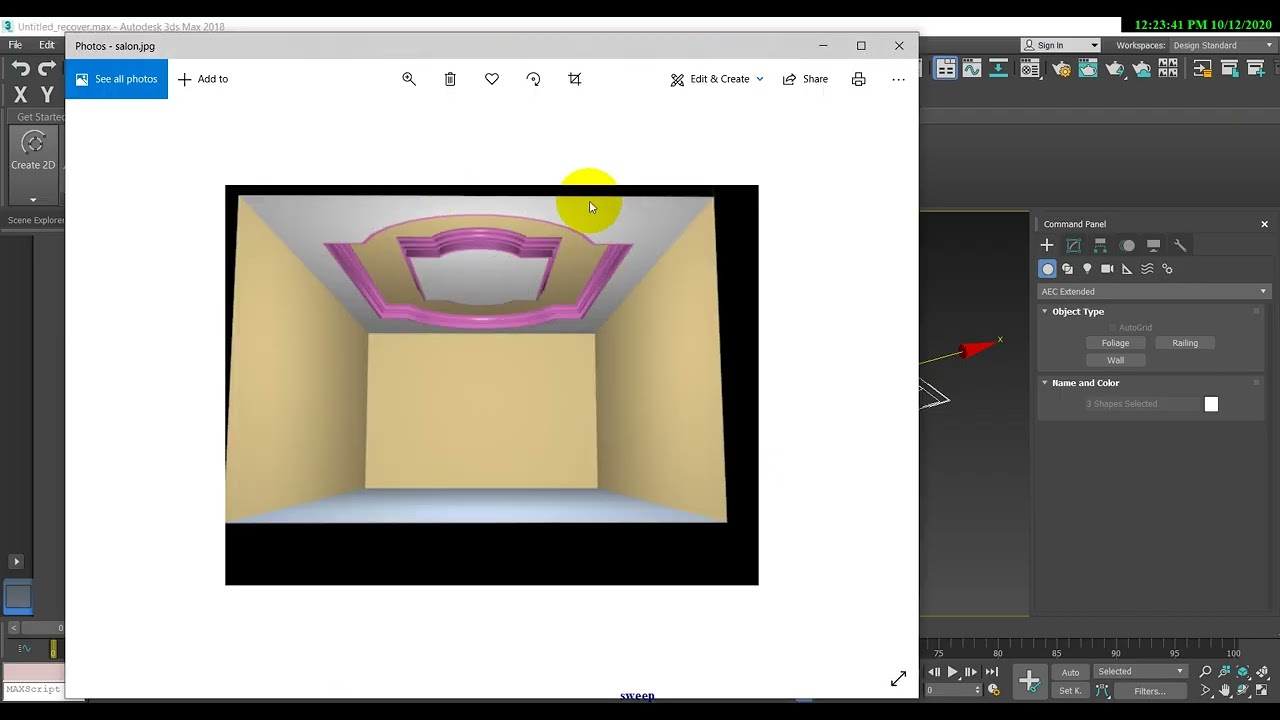Select the Space Warps category icon
Screen dimensions: 1280x720
(x=1147, y=269)
